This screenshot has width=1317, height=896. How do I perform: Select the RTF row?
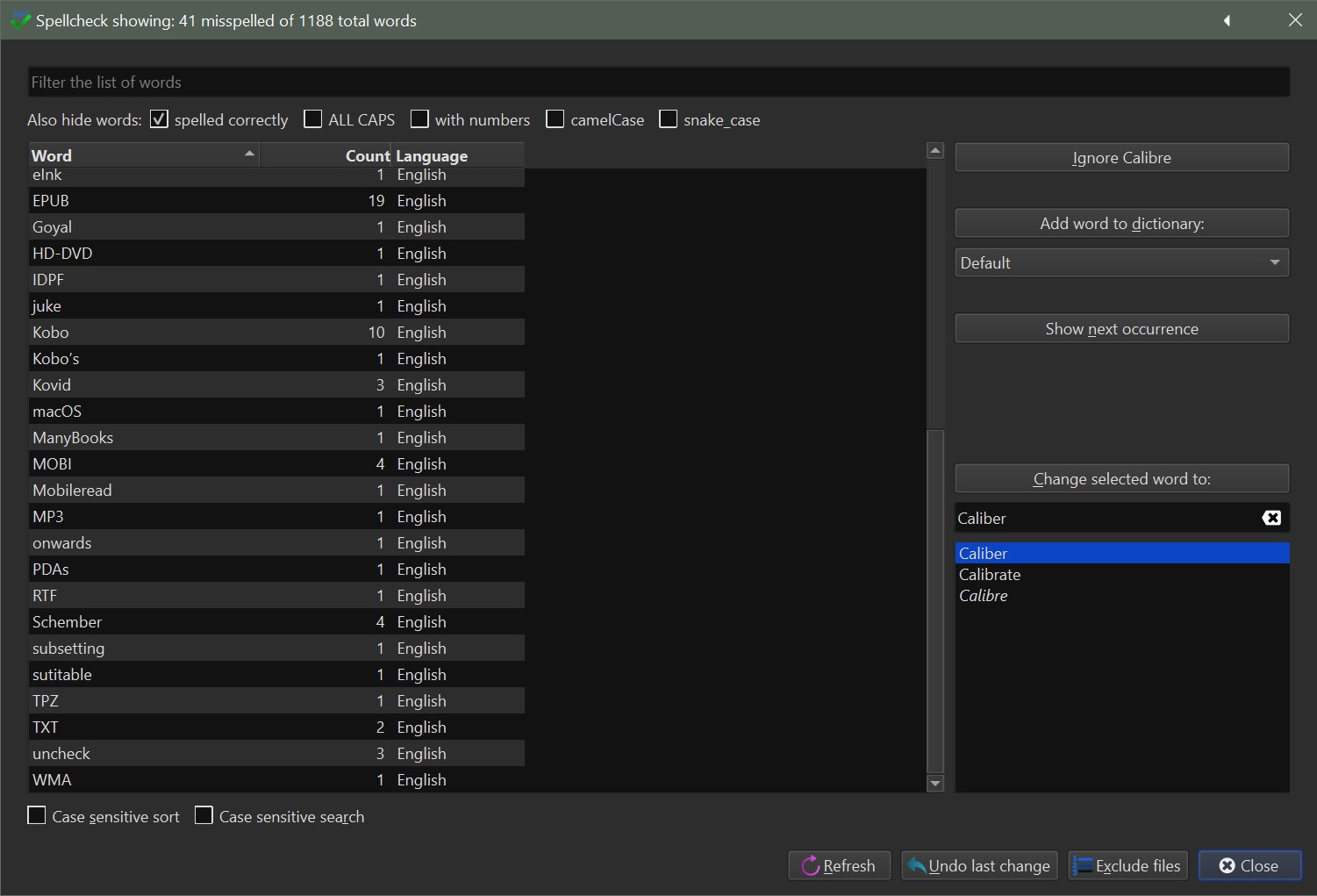coord(276,596)
